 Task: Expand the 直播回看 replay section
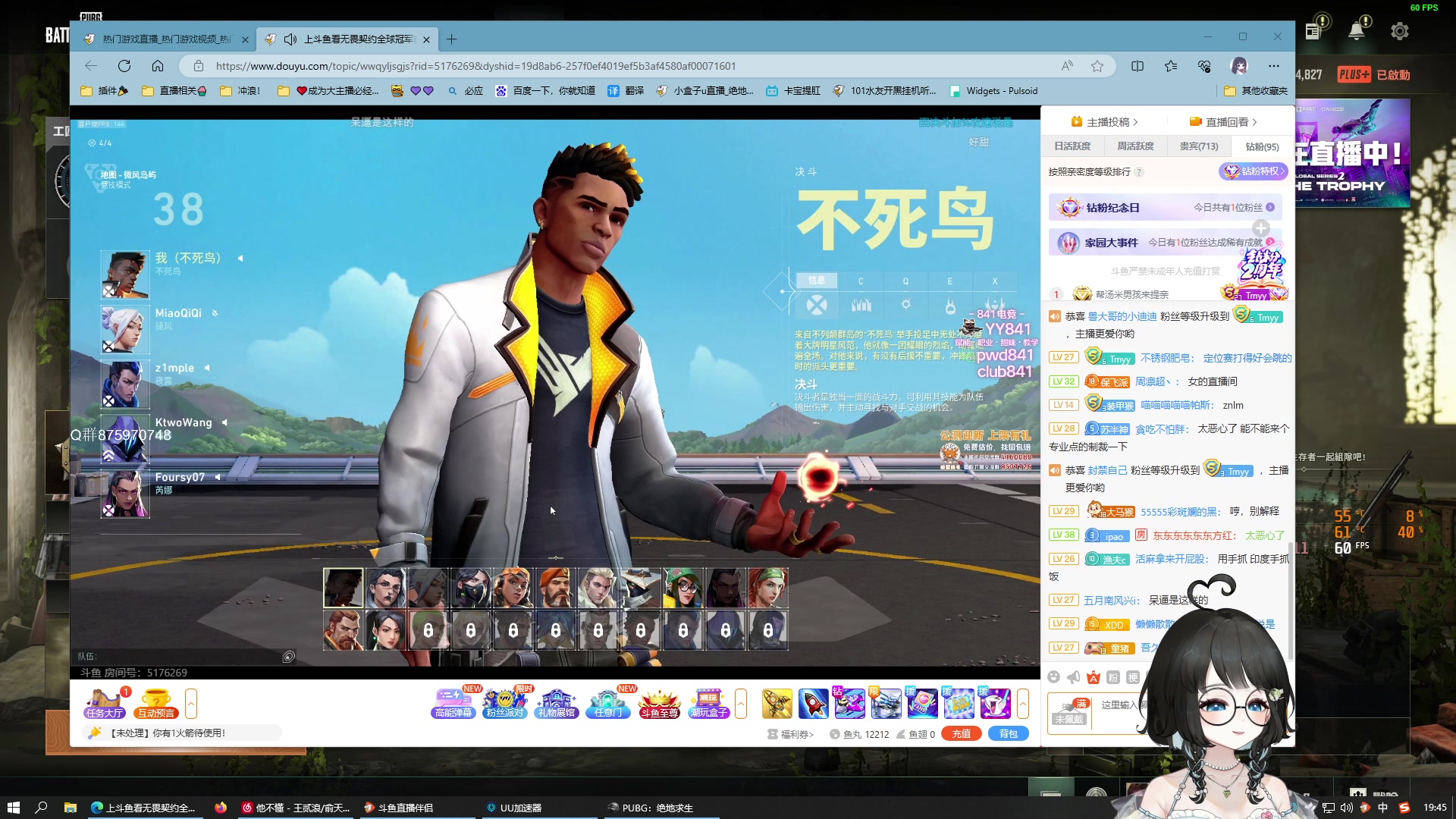pos(1222,121)
